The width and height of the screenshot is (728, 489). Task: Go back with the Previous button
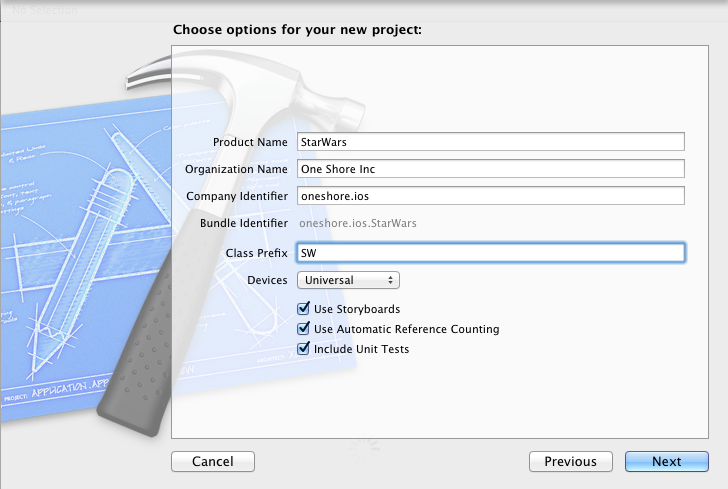pyautogui.click(x=570, y=462)
